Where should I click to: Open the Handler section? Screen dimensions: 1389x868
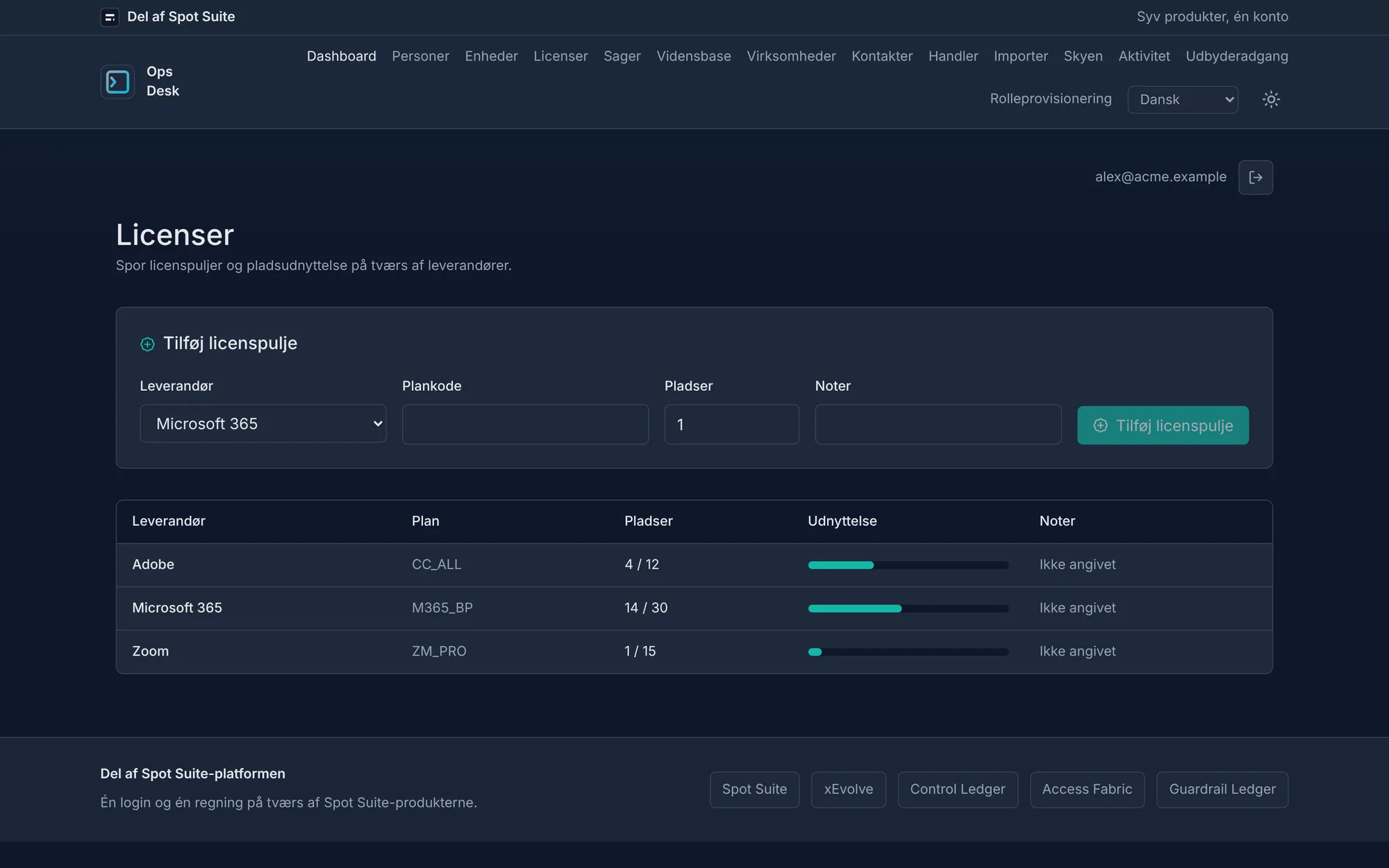pos(953,56)
